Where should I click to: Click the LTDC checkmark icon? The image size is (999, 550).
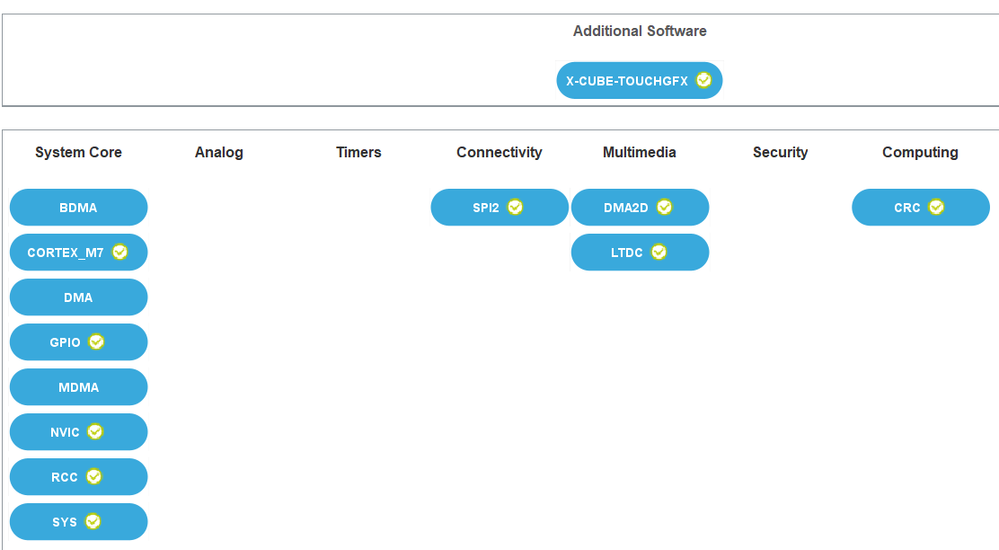tap(659, 252)
